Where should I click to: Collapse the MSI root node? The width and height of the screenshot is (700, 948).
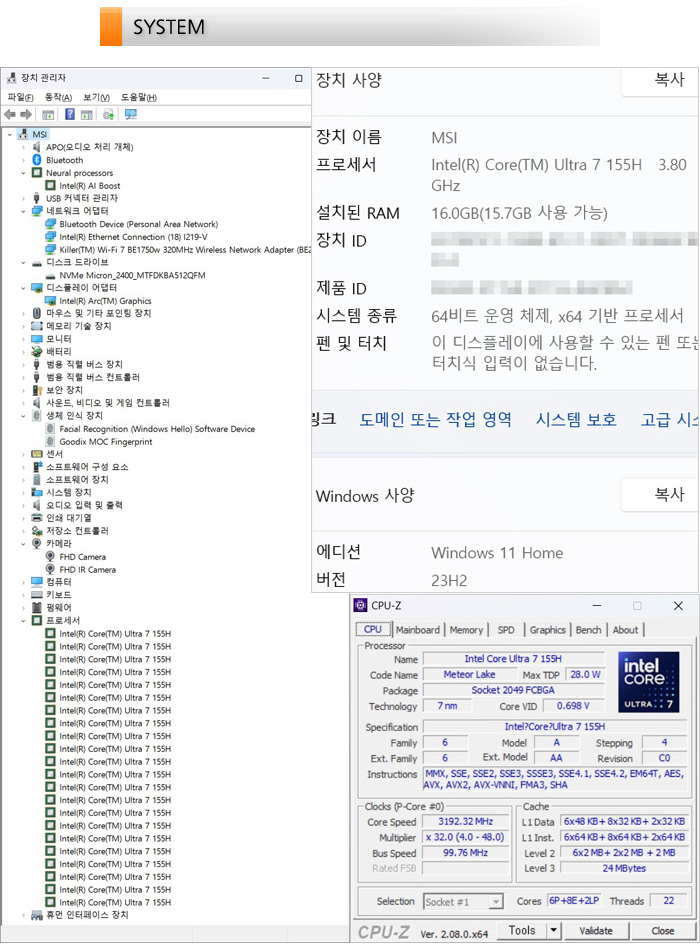[10, 134]
